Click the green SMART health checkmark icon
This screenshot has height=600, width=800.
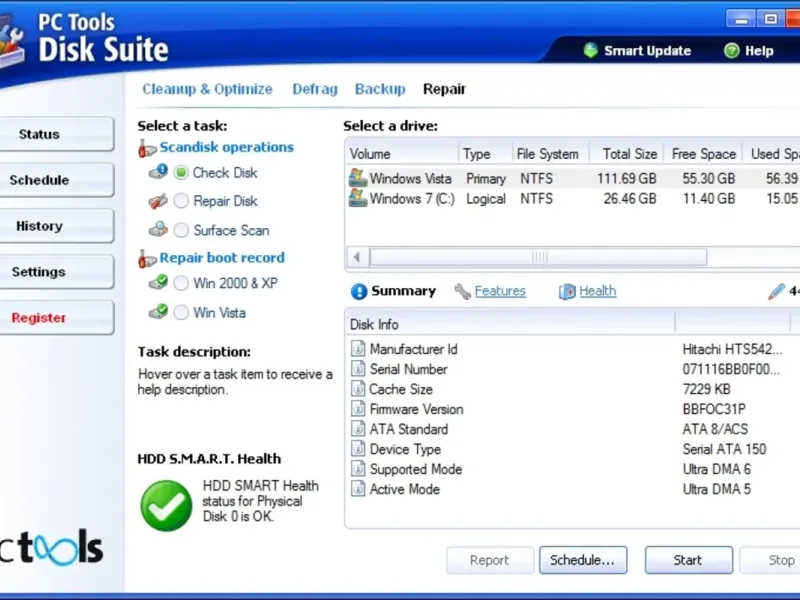point(166,506)
